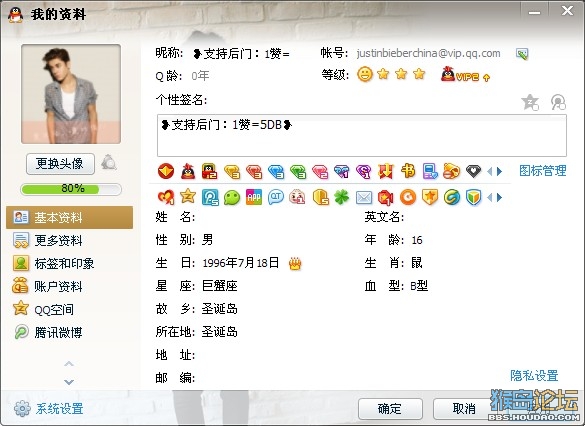The image size is (585, 426).
Task: Click the purple S diamond badge
Action: (363, 172)
